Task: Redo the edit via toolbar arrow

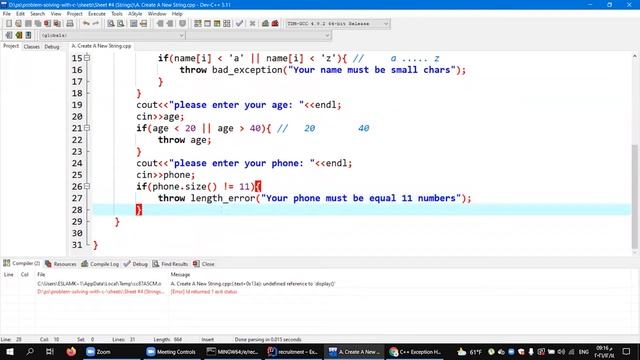Action: 96,24
